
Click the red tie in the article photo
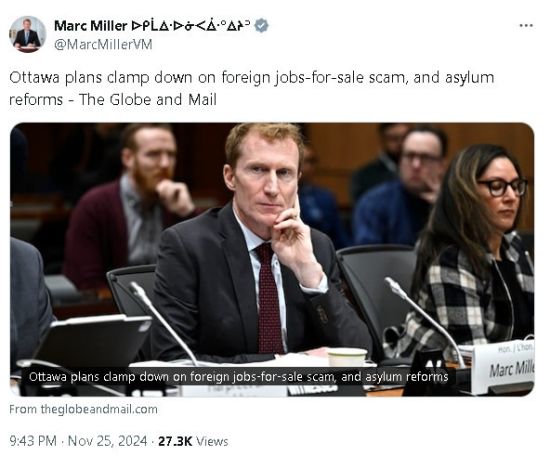click(269, 298)
